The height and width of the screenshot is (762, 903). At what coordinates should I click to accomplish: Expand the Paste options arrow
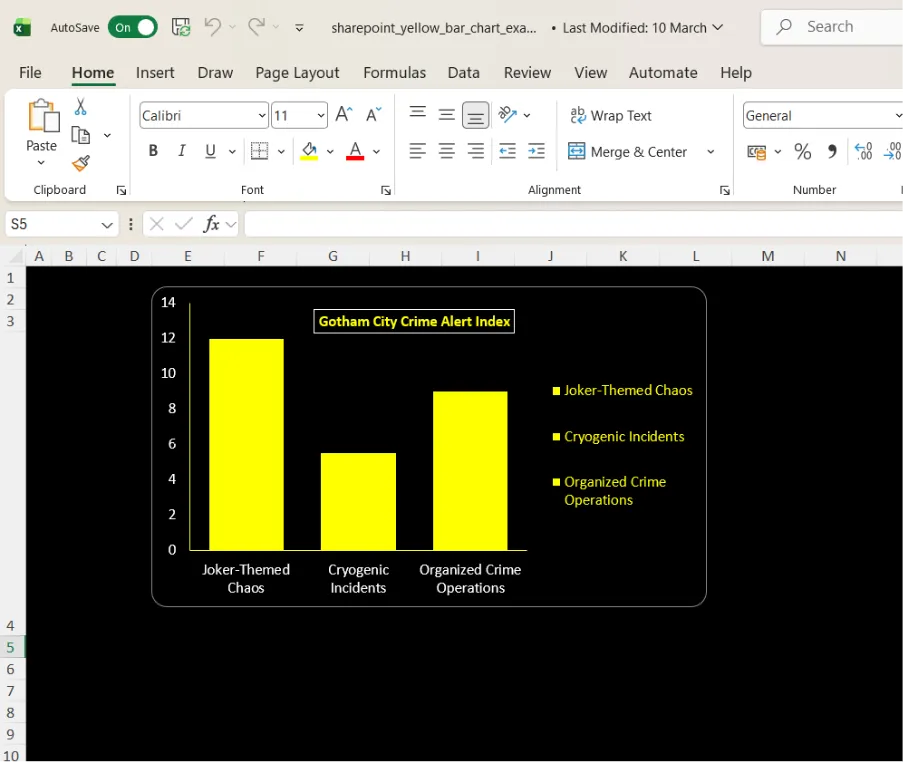click(41, 163)
